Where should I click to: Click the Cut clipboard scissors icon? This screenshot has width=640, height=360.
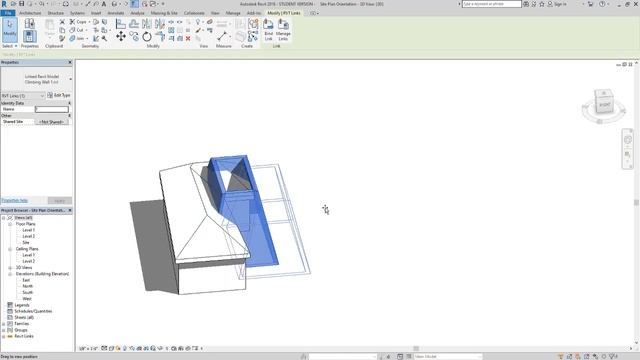(x=62, y=22)
